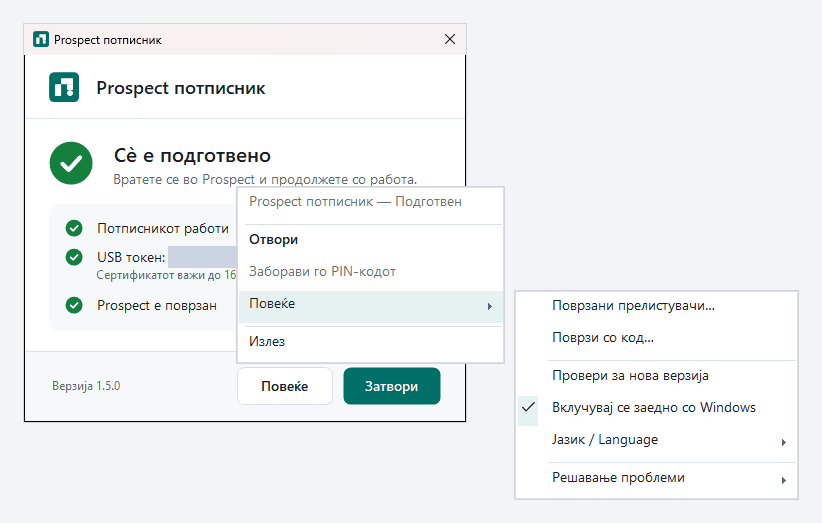Open the 'Повеќе' context menu entry
Screen dimensions: 822x523
pyautogui.click(x=371, y=307)
